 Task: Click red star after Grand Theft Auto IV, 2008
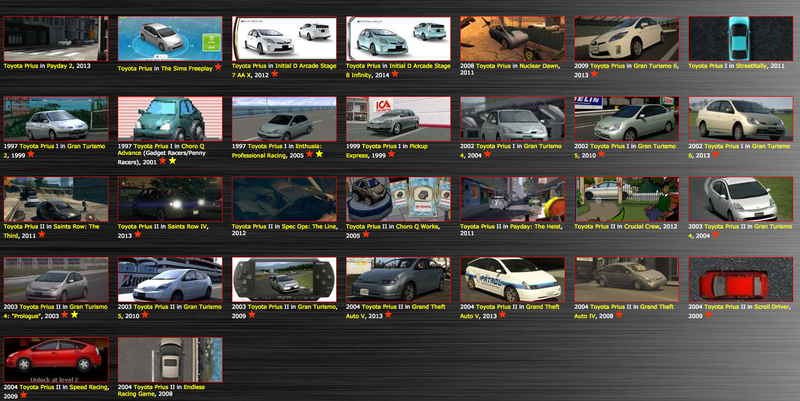point(619,315)
